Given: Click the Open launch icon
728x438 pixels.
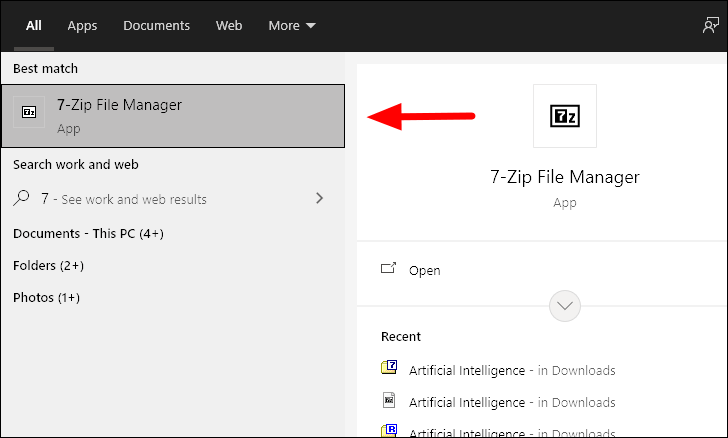Looking at the screenshot, I should coord(388,268).
